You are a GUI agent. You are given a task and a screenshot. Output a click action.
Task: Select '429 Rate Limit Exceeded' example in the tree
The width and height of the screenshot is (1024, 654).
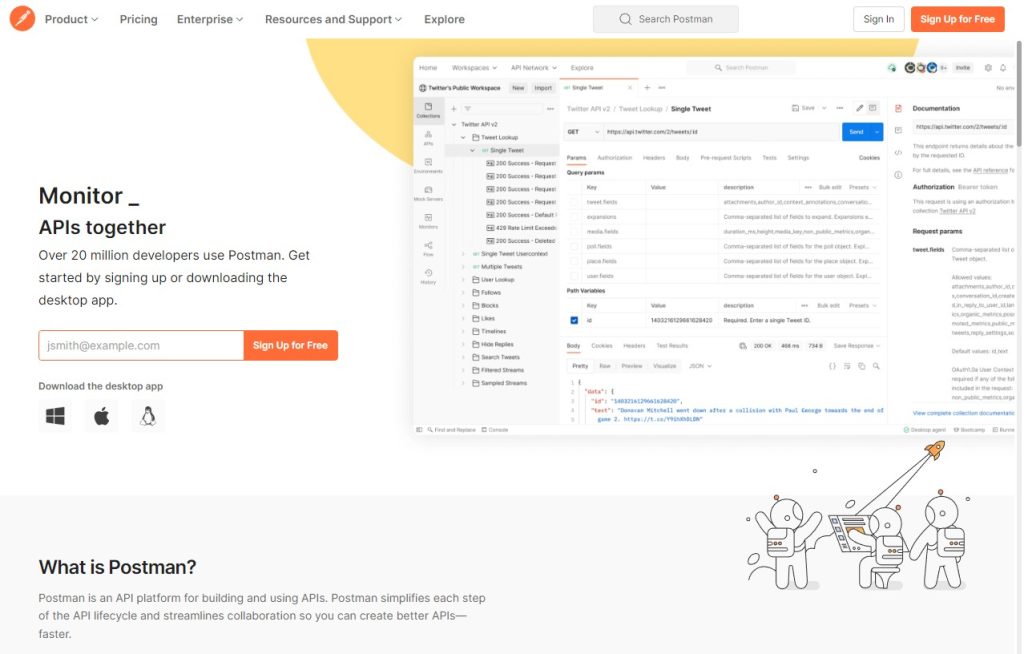521,228
